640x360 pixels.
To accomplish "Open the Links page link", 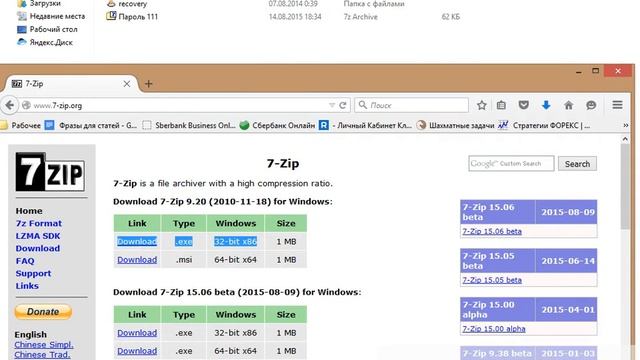I will (x=27, y=286).
